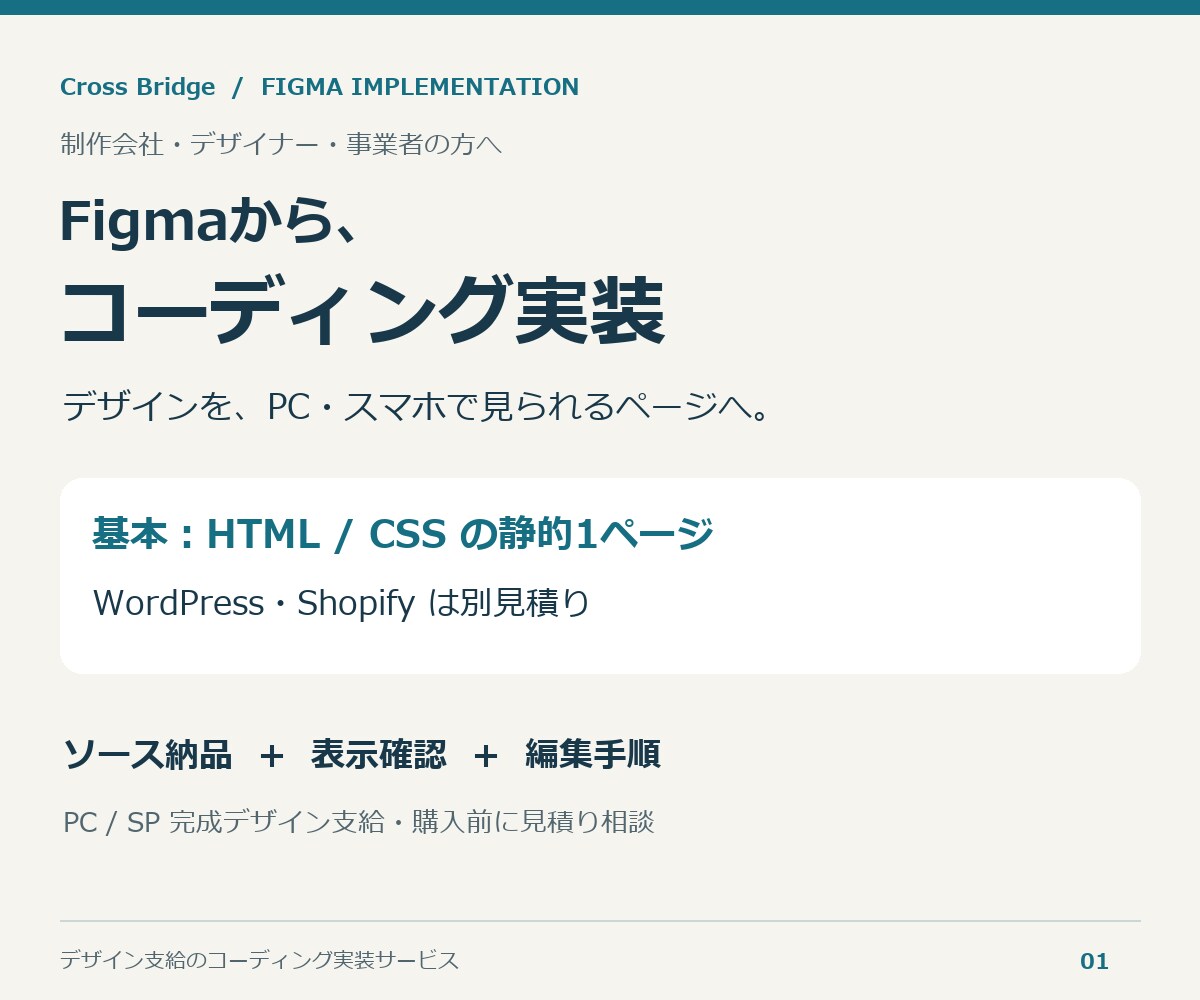Click the 'FIGMA IMPLEMENTATION' header label

[x=420, y=87]
